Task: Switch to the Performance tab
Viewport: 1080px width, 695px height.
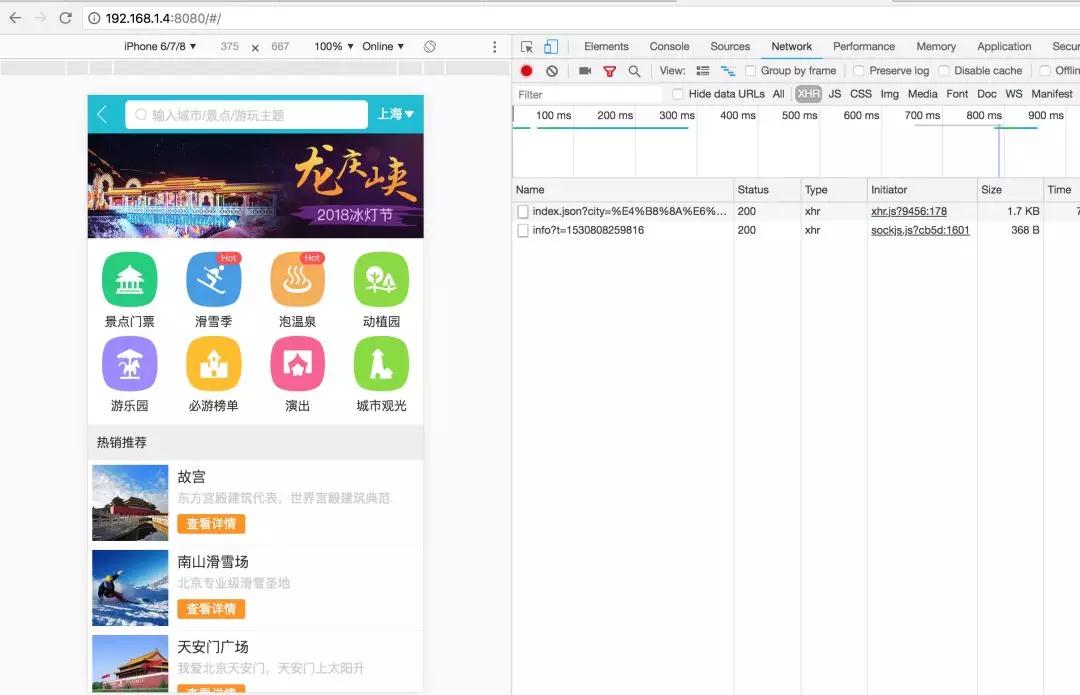Action: pos(864,46)
